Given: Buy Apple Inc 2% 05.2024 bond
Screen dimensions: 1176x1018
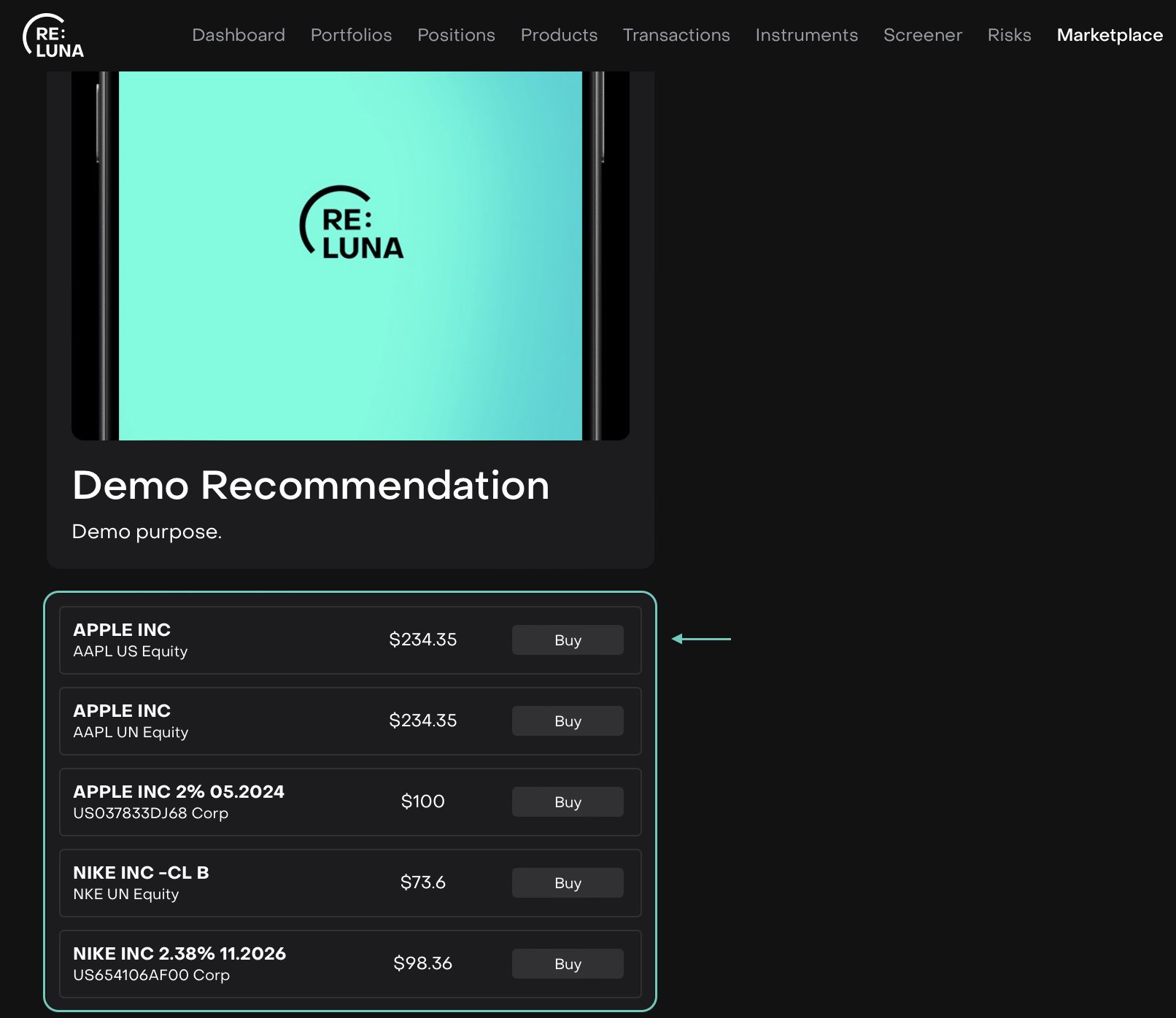Looking at the screenshot, I should pos(568,802).
